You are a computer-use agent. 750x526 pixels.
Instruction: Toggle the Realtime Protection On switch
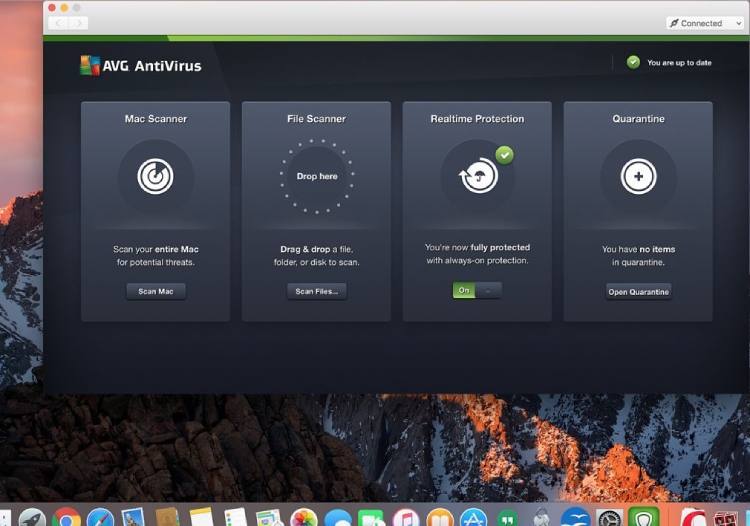(x=477, y=290)
